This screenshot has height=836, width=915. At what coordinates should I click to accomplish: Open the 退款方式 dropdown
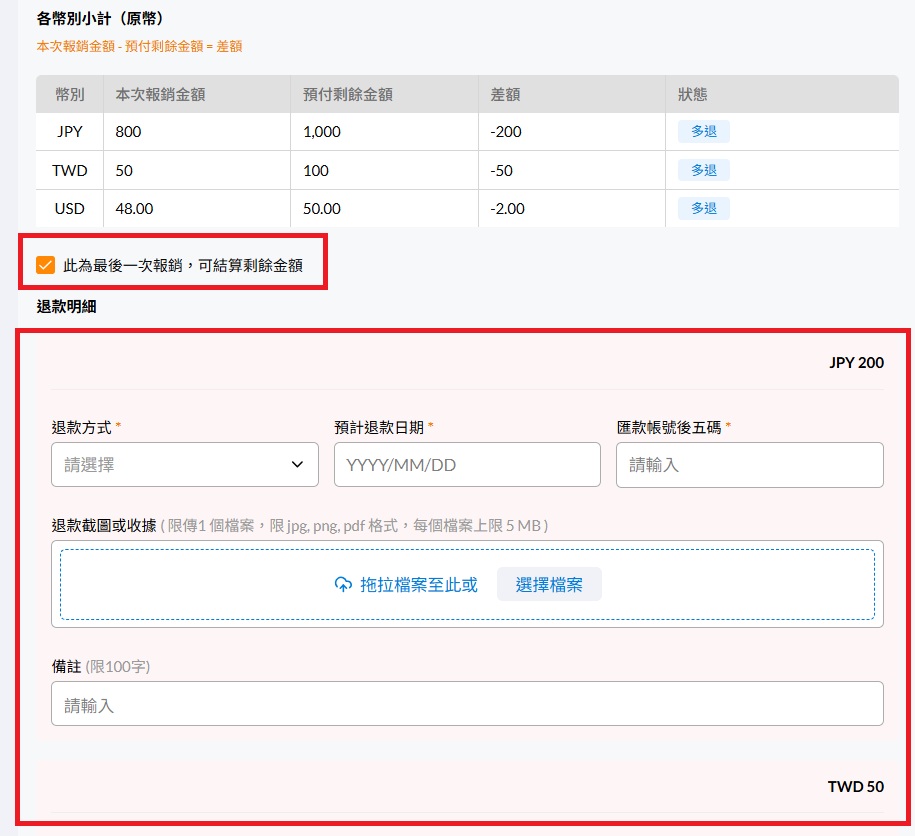pos(184,464)
